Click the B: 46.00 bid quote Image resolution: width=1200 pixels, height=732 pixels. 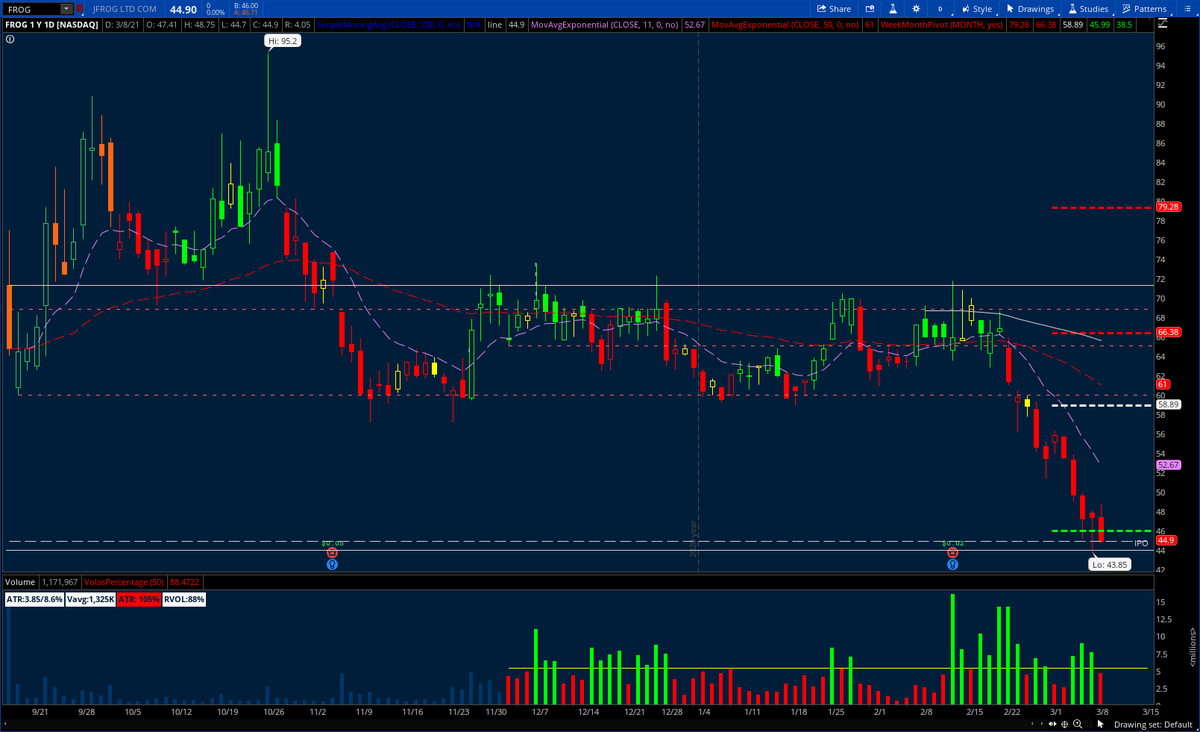[x=245, y=5]
